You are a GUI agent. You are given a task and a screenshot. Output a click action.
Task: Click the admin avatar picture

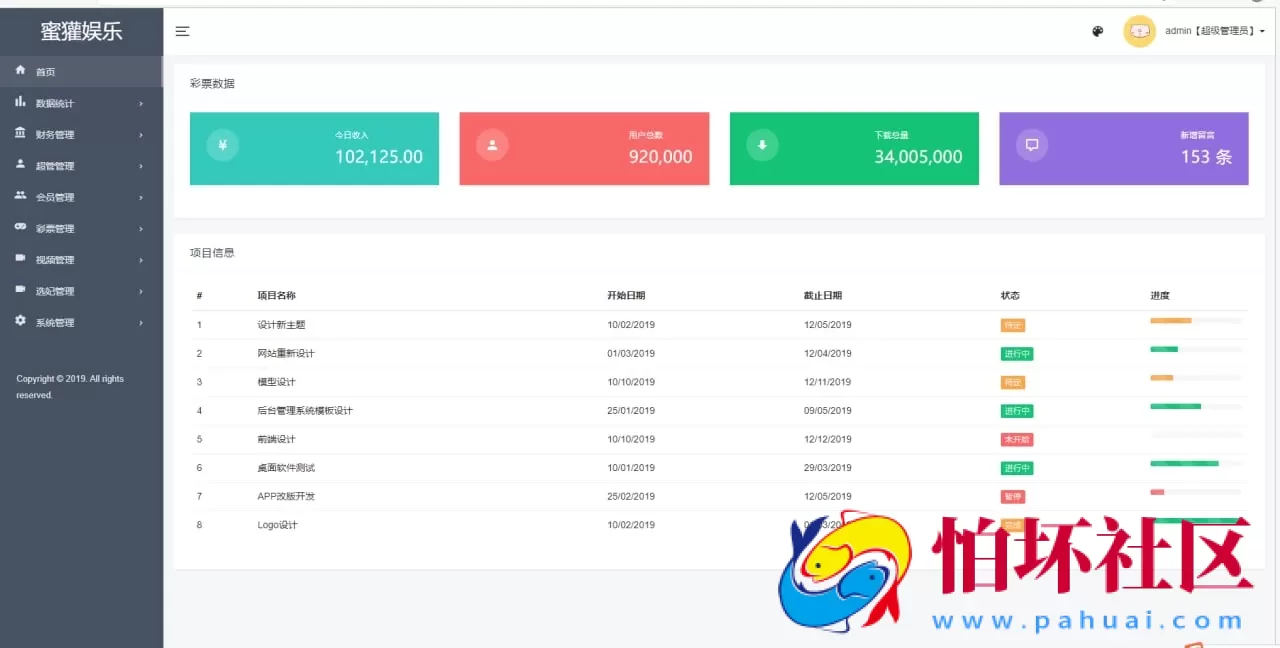[x=1139, y=31]
